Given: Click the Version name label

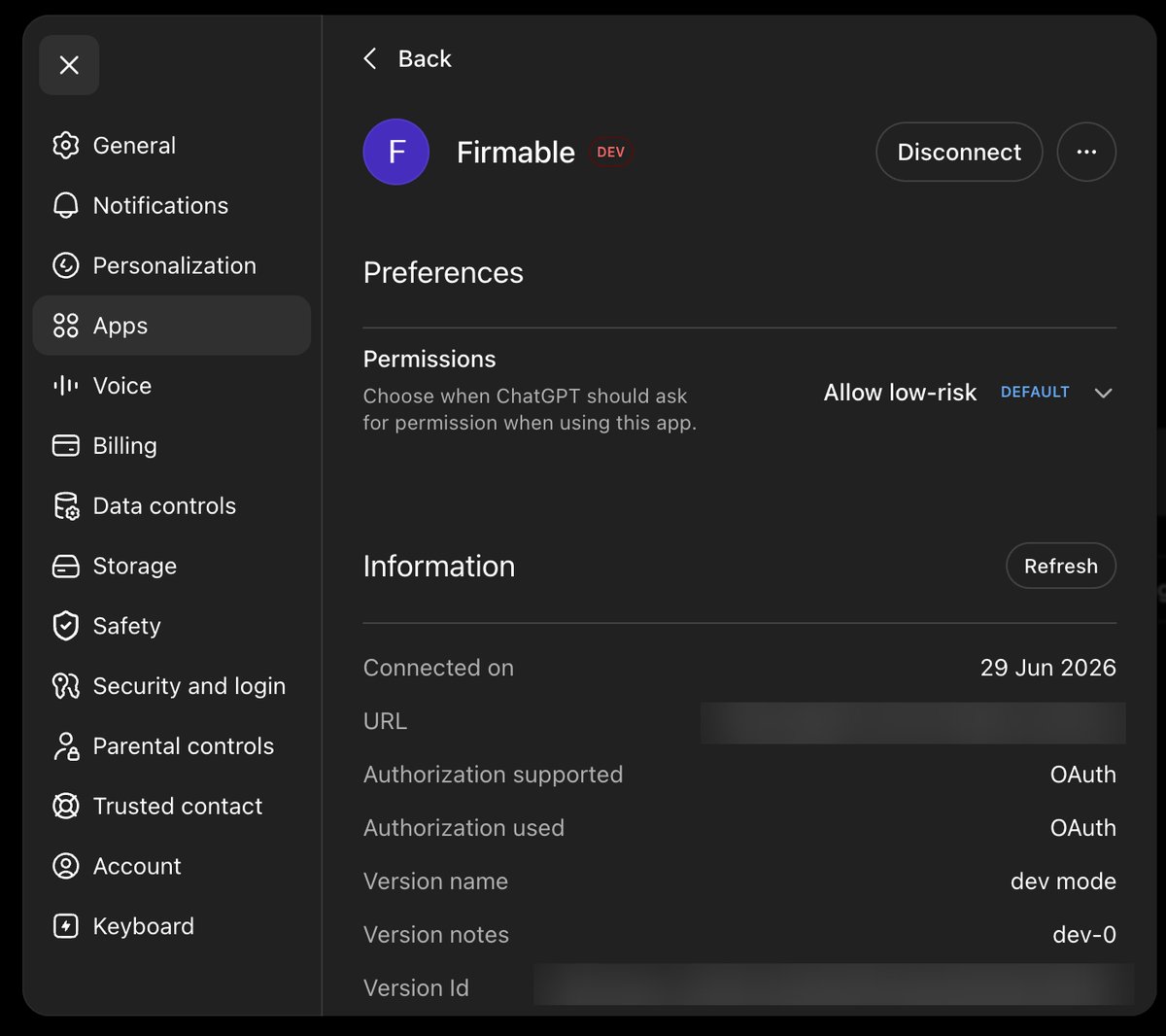Looking at the screenshot, I should 435,881.
